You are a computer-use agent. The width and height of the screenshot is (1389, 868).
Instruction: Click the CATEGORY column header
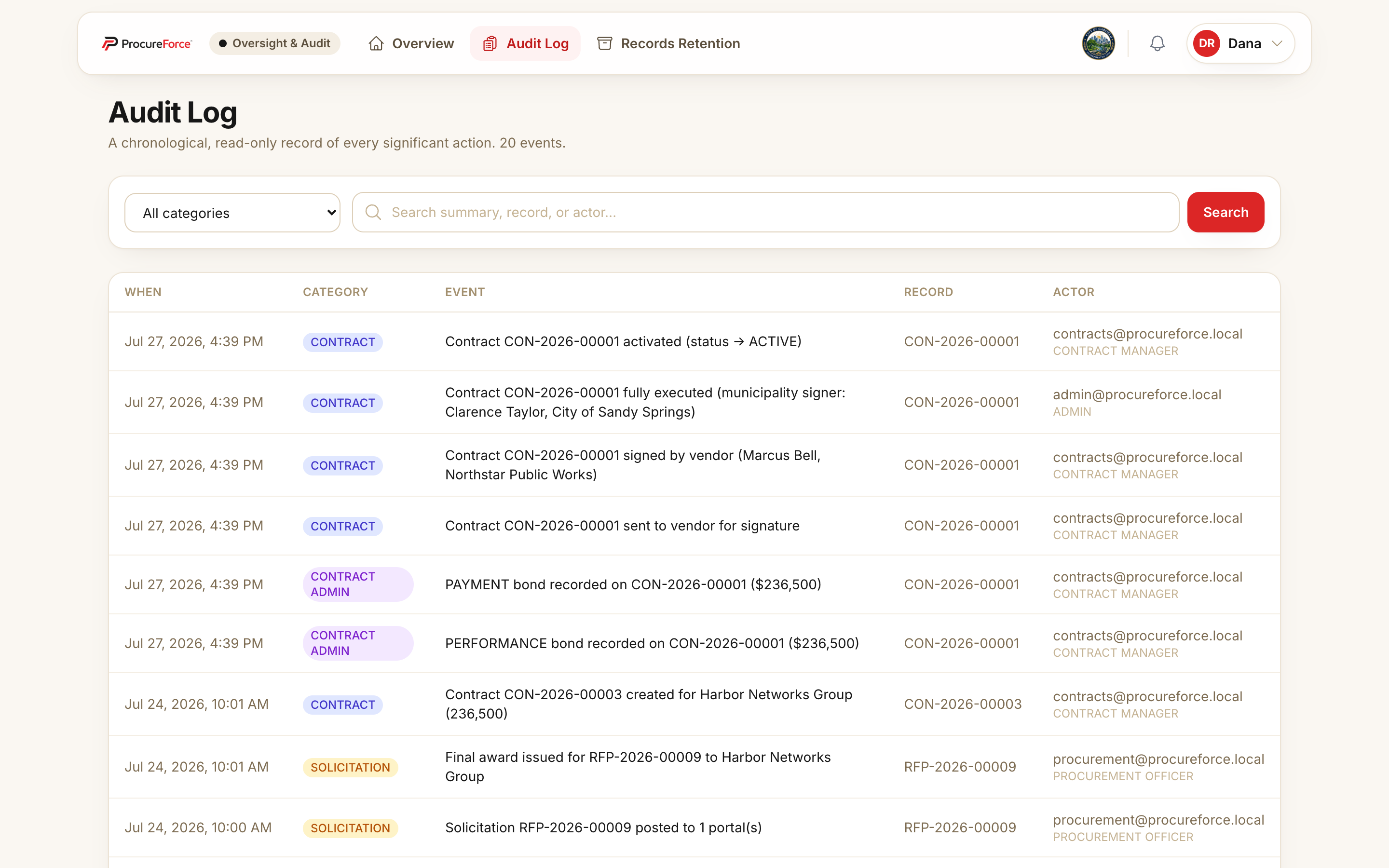[335, 292]
